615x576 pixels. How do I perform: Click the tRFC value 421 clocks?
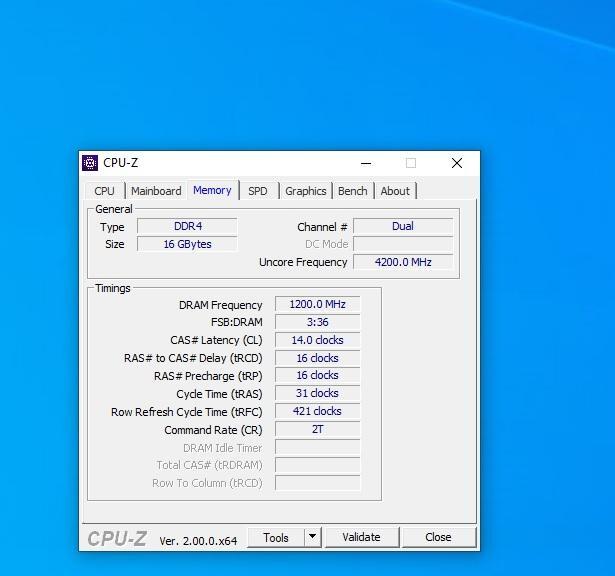[317, 411]
